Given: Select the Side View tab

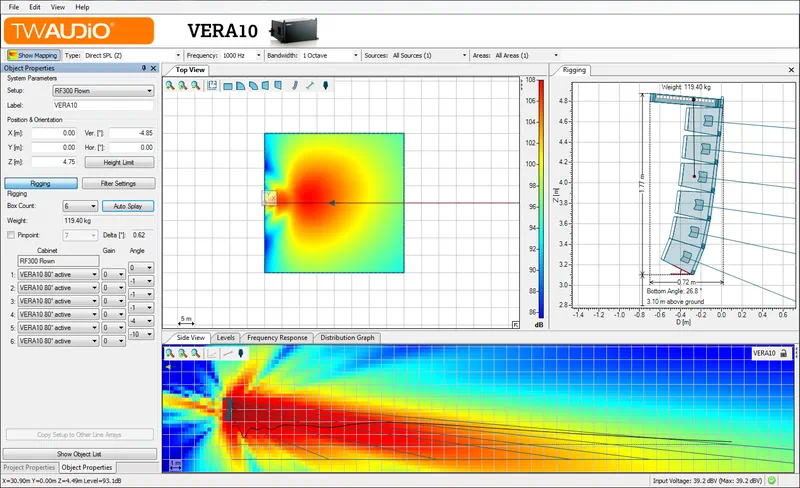Looking at the screenshot, I should pyautogui.click(x=190, y=337).
